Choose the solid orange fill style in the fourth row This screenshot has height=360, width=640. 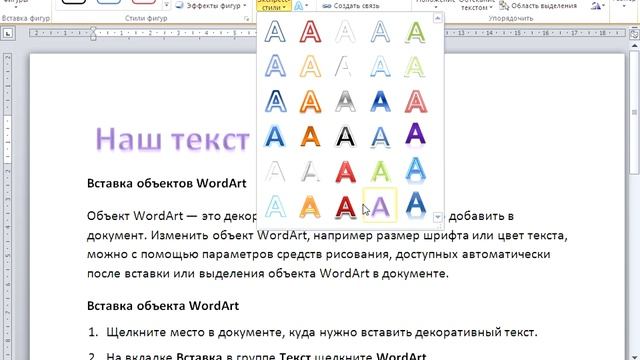coord(310,136)
